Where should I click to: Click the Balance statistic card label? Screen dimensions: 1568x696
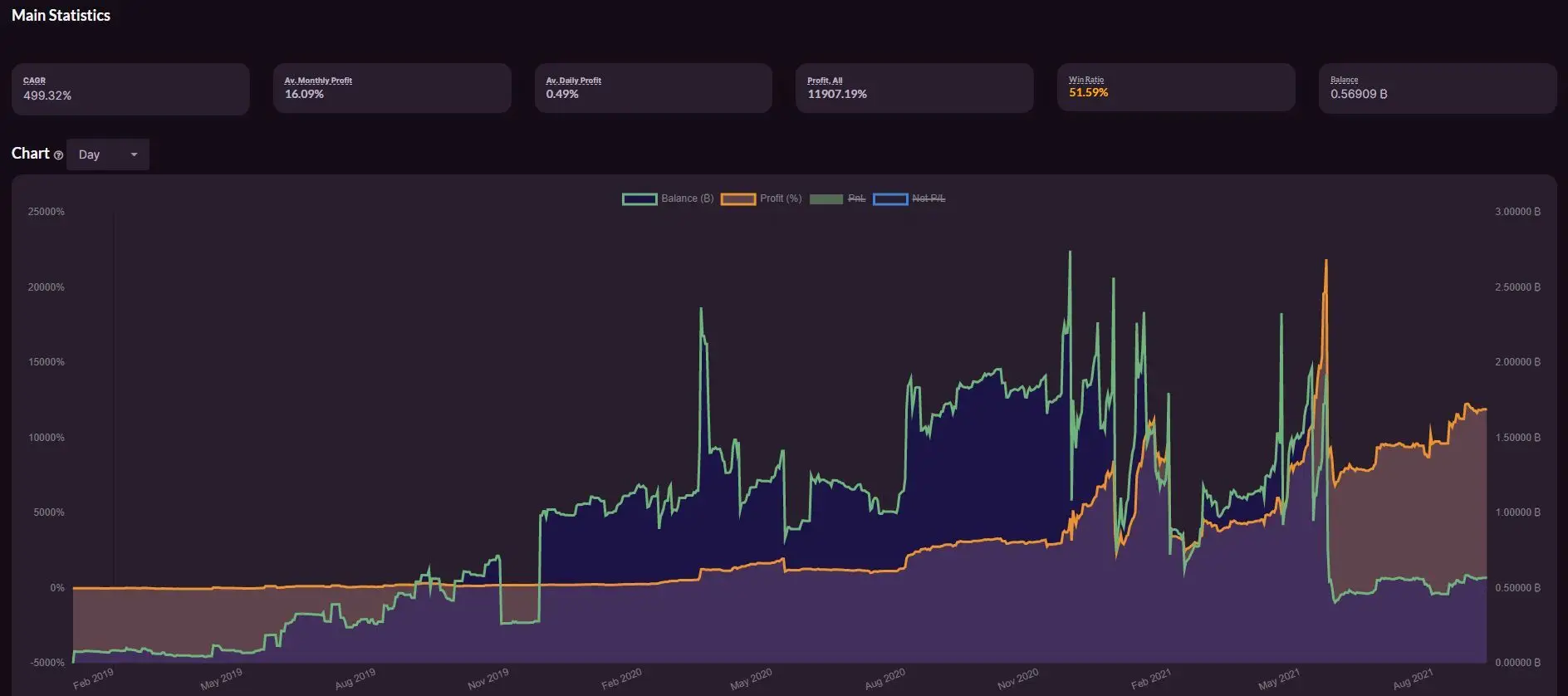pyautogui.click(x=1344, y=80)
